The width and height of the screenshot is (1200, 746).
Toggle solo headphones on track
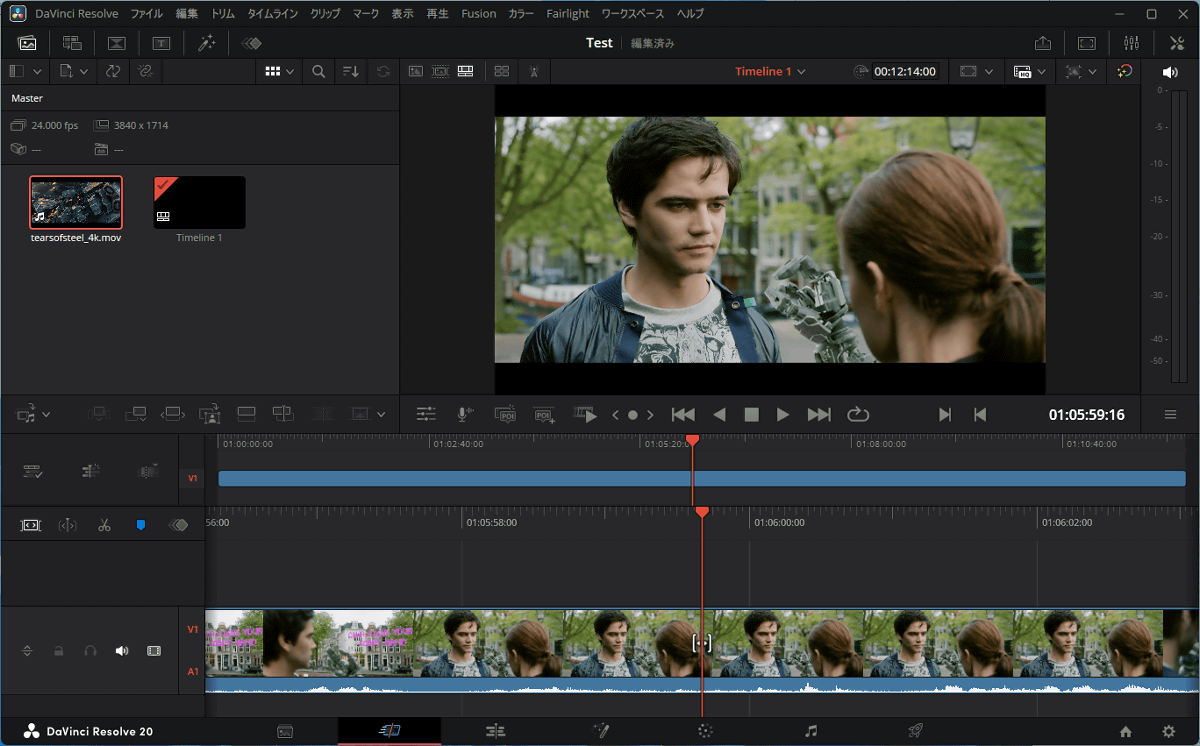pos(91,651)
